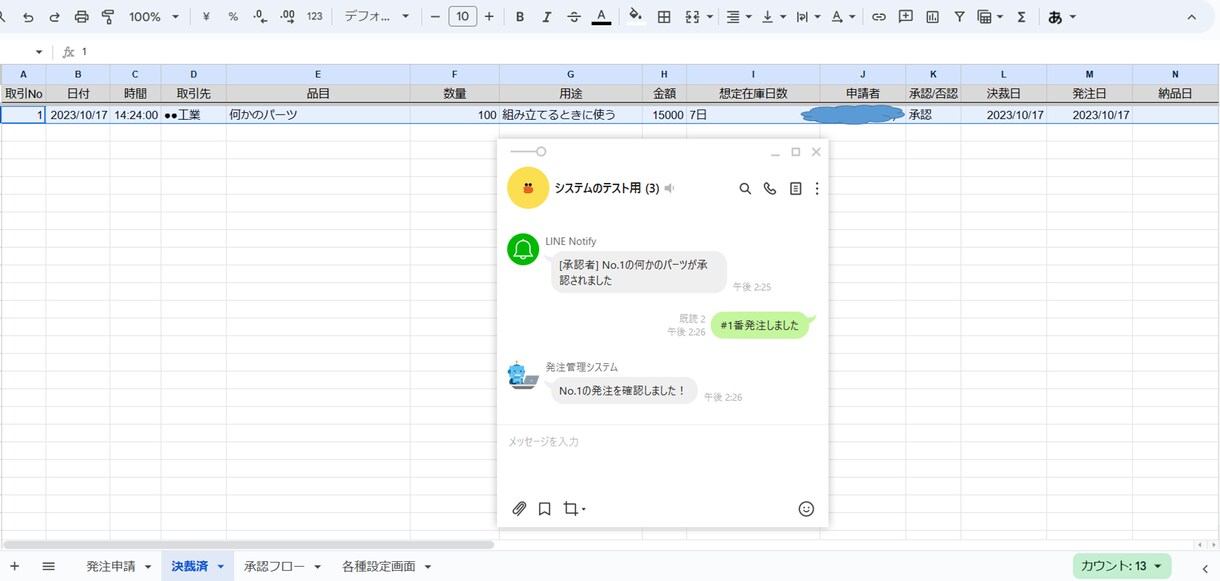Viewport: 1220px width, 581px height.
Task: Select cell containing 何かのパーツ
Action: click(318, 115)
